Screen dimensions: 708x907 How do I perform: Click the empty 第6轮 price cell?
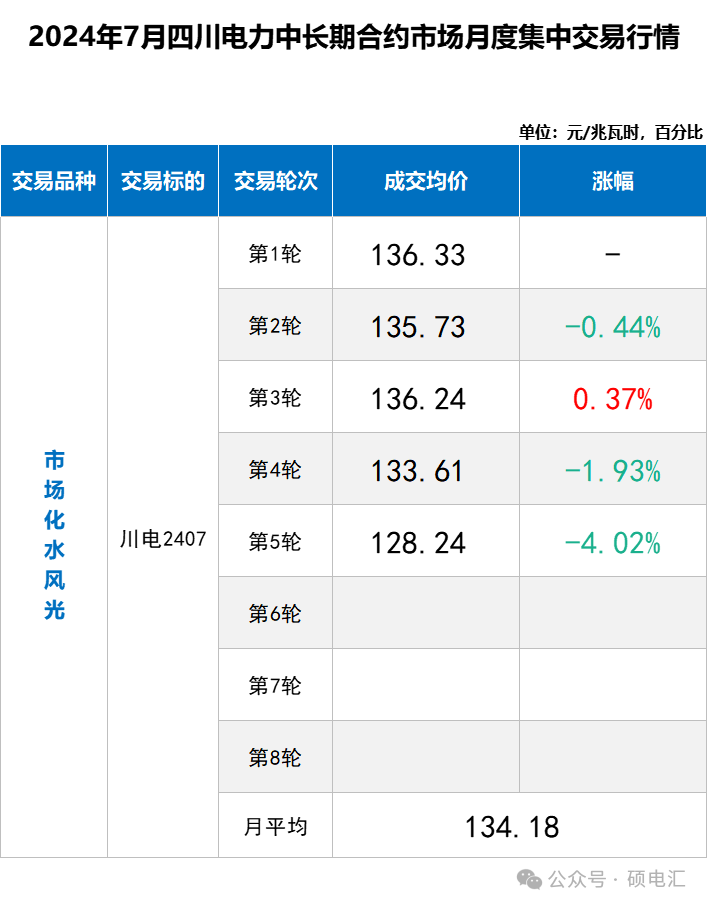pos(425,613)
